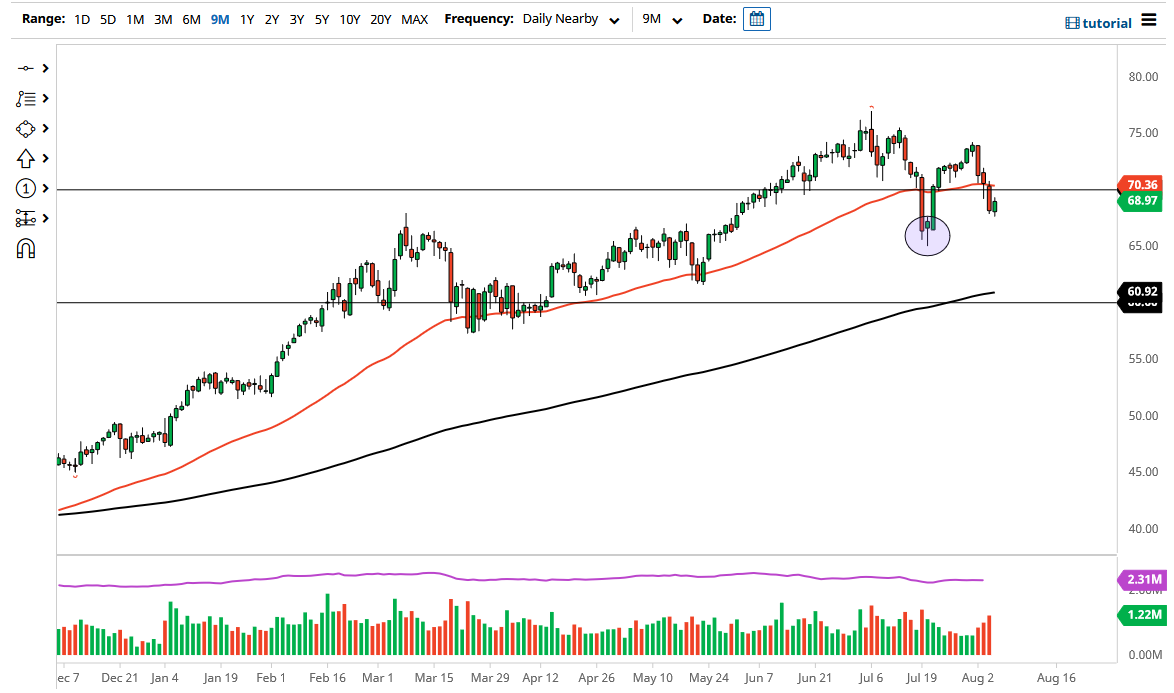Click the 68.97 current price label

click(1141, 201)
